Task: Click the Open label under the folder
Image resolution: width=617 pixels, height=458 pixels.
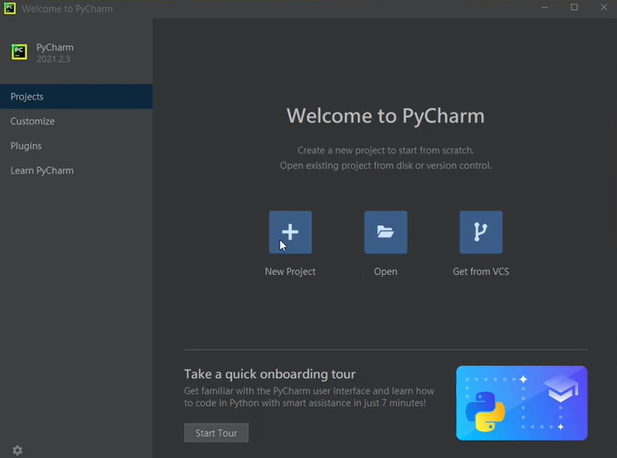Action: (x=386, y=271)
